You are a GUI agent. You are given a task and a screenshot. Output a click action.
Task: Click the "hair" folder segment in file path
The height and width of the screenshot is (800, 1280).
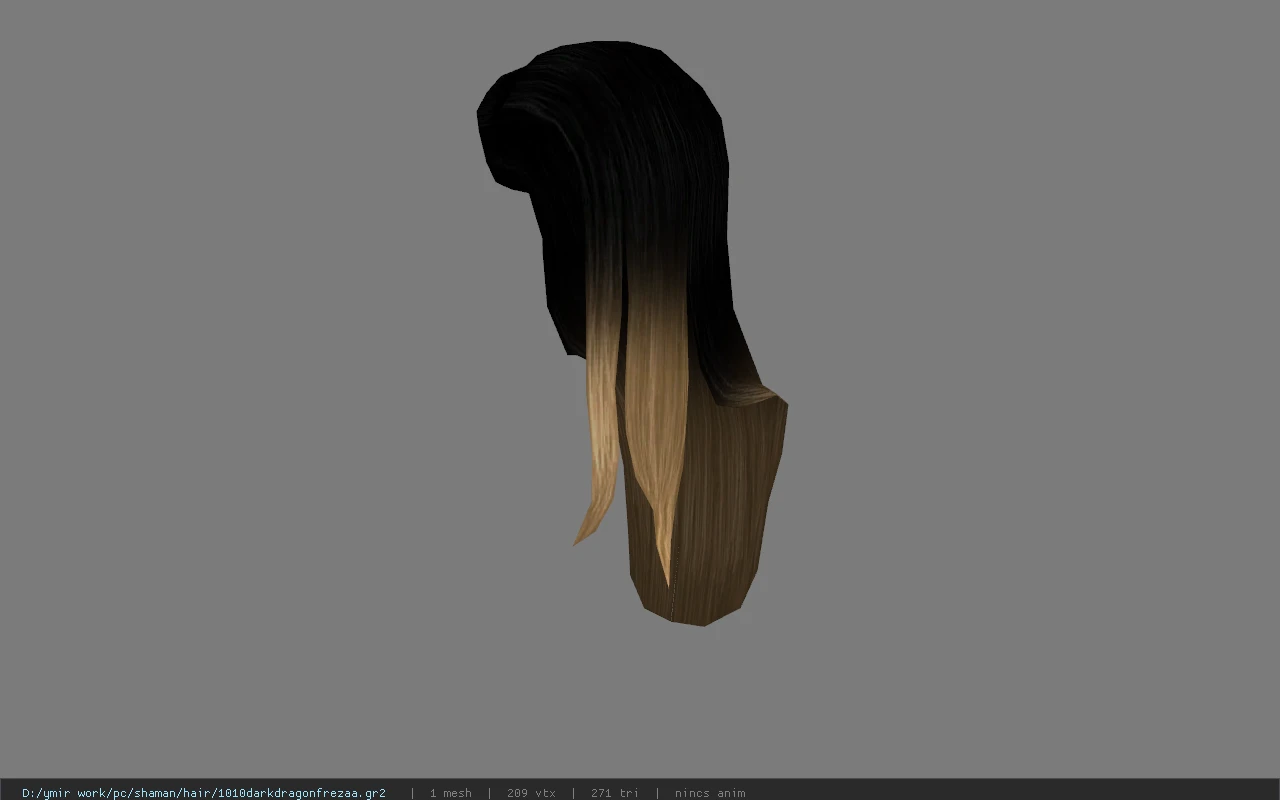click(x=199, y=793)
